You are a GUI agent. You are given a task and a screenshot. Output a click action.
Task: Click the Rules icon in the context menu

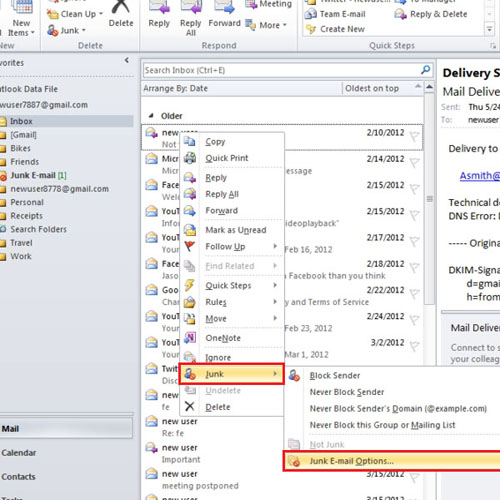(x=190, y=302)
